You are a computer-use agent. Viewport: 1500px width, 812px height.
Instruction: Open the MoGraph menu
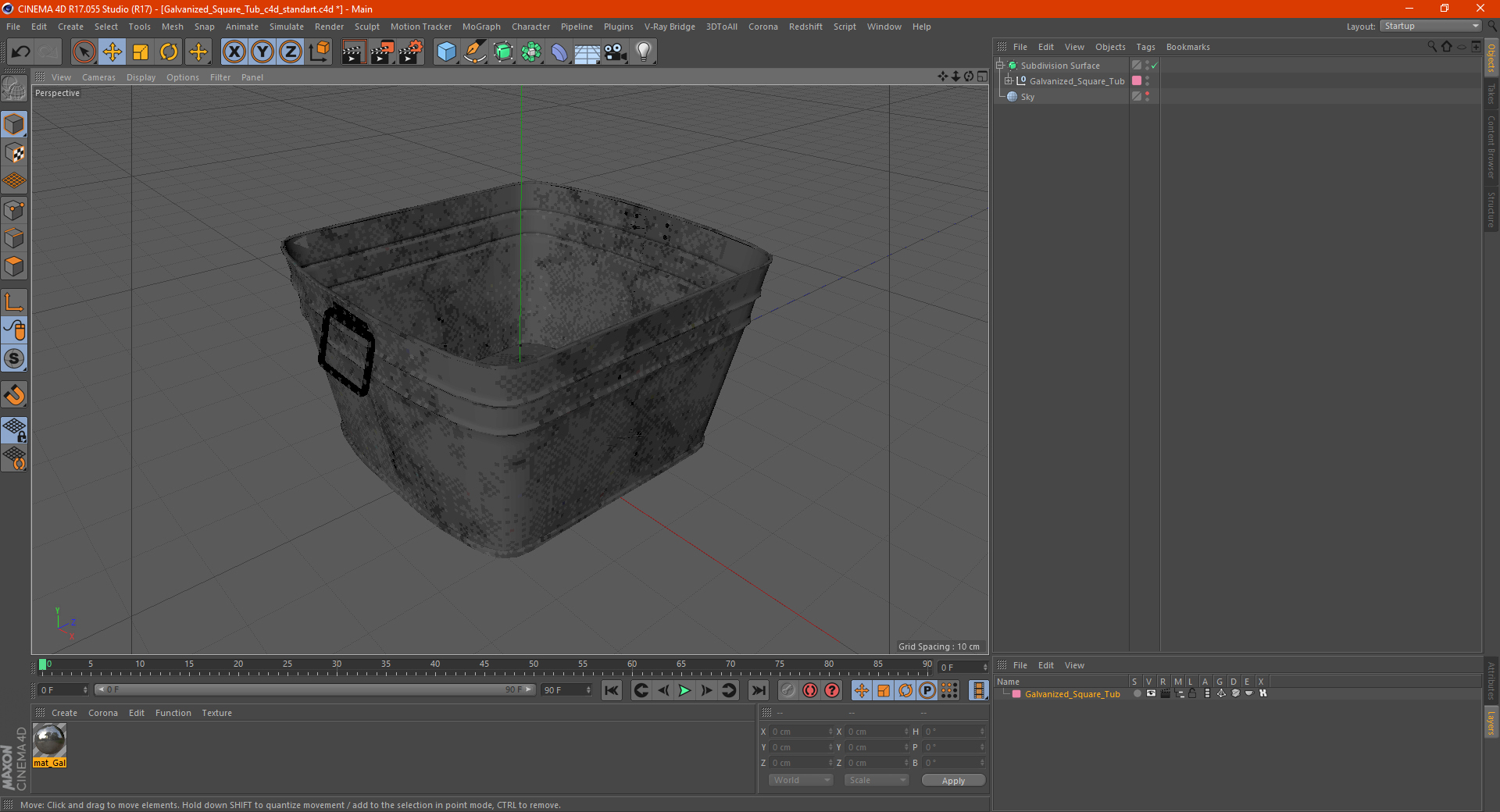pos(481,27)
